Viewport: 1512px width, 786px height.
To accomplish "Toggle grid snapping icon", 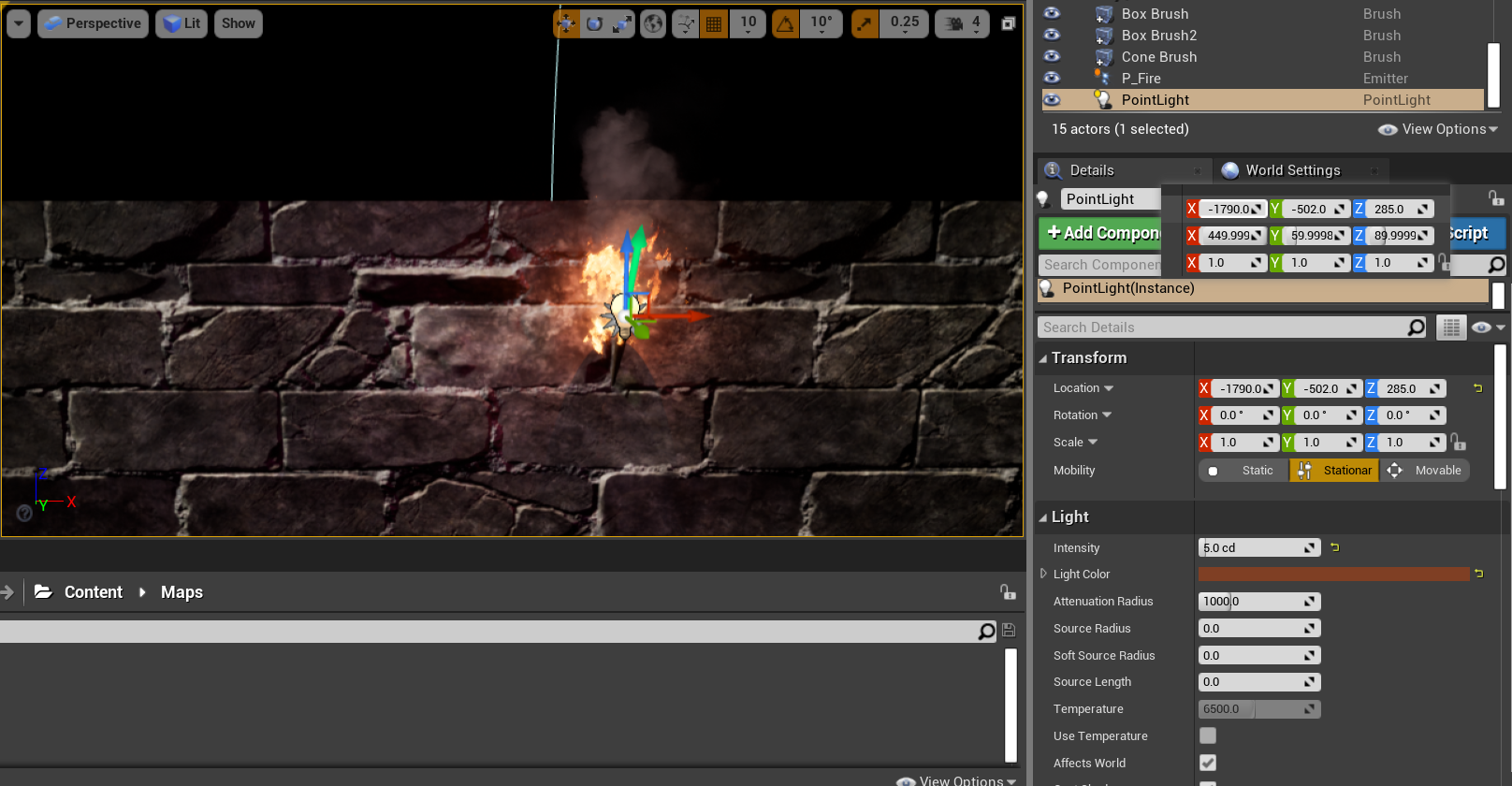I will pos(714,23).
